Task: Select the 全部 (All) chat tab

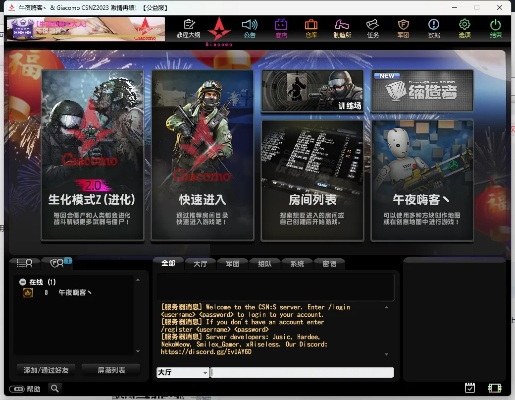Action: pos(168,263)
